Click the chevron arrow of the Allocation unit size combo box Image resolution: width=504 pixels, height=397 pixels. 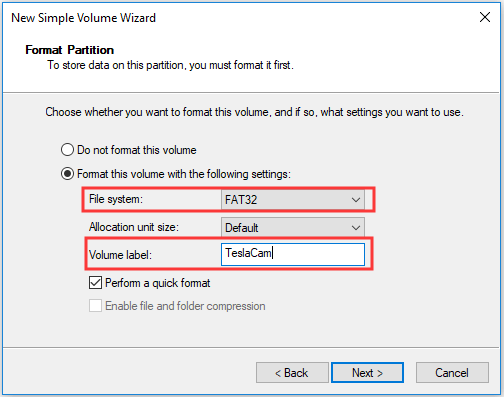tap(356, 228)
